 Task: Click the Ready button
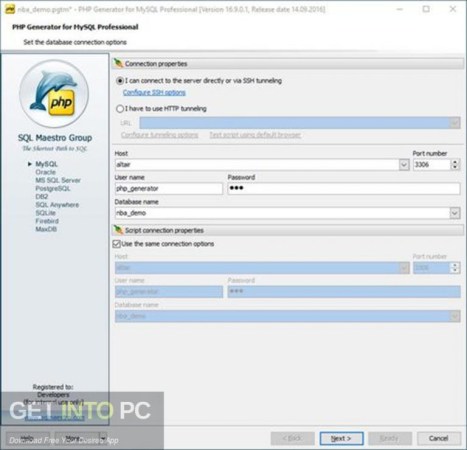pos(390,438)
